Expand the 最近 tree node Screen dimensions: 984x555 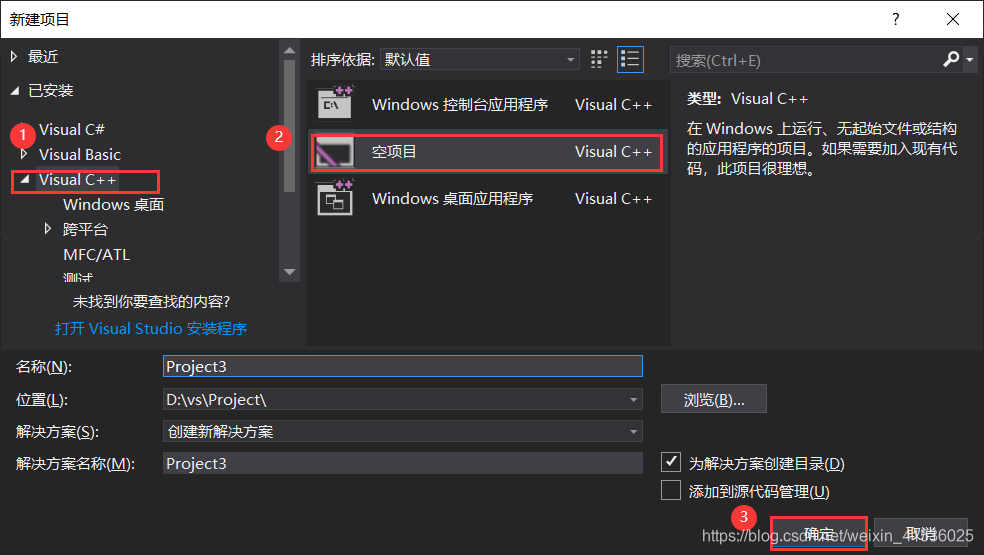[x=14, y=57]
